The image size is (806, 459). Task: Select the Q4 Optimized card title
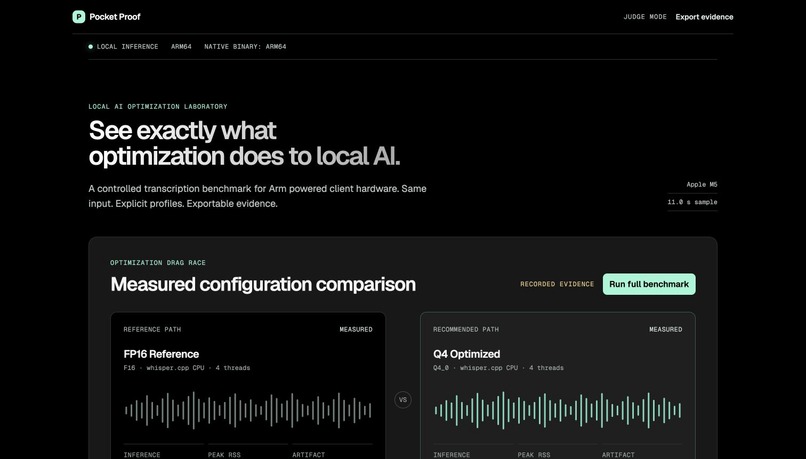(x=467, y=354)
